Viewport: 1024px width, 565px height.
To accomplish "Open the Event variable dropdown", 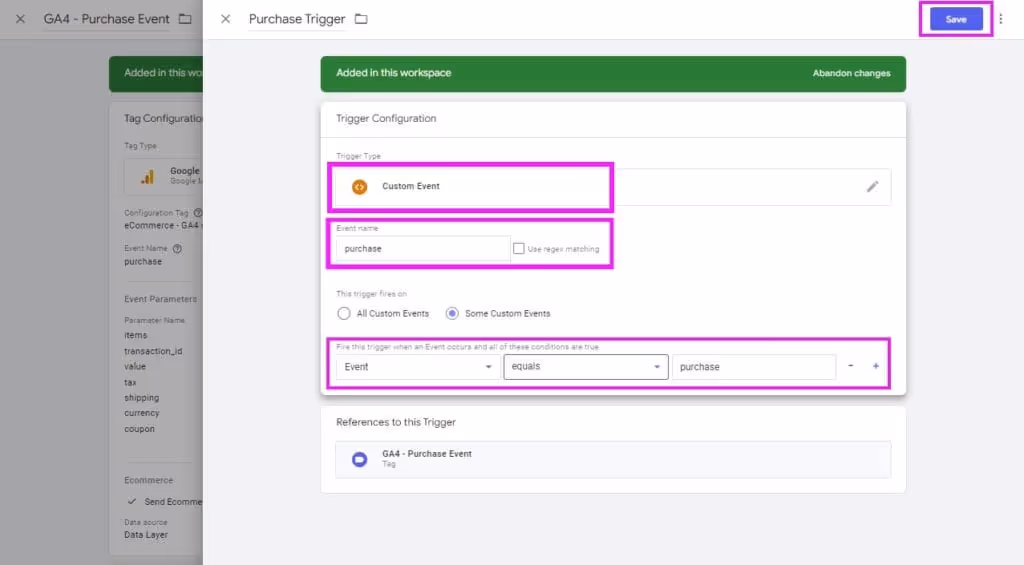I will pyautogui.click(x=418, y=367).
